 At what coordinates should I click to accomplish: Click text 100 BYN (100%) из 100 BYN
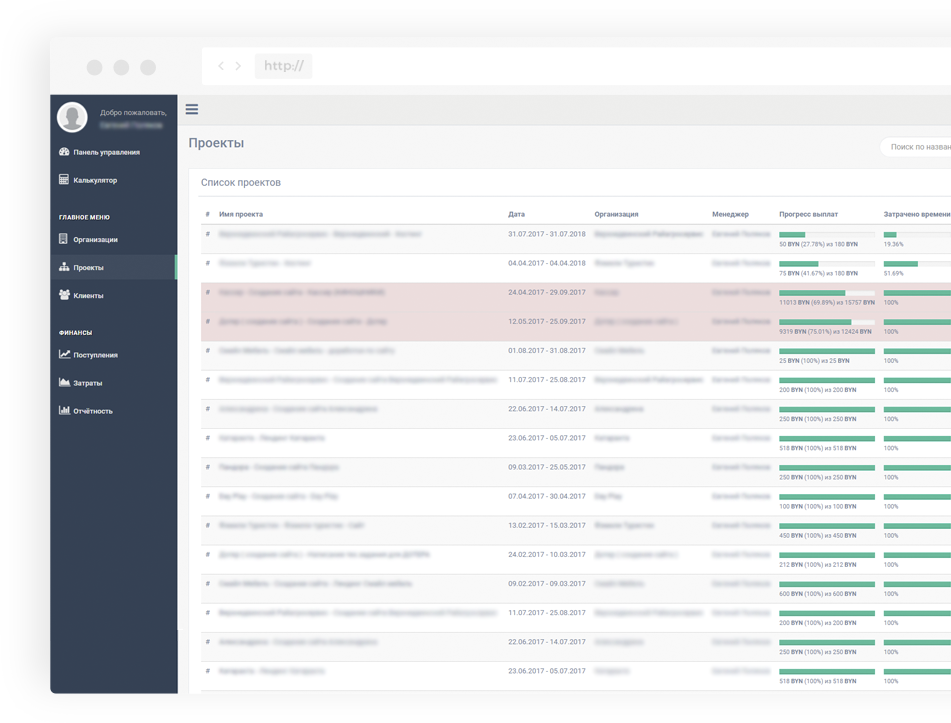point(818,506)
